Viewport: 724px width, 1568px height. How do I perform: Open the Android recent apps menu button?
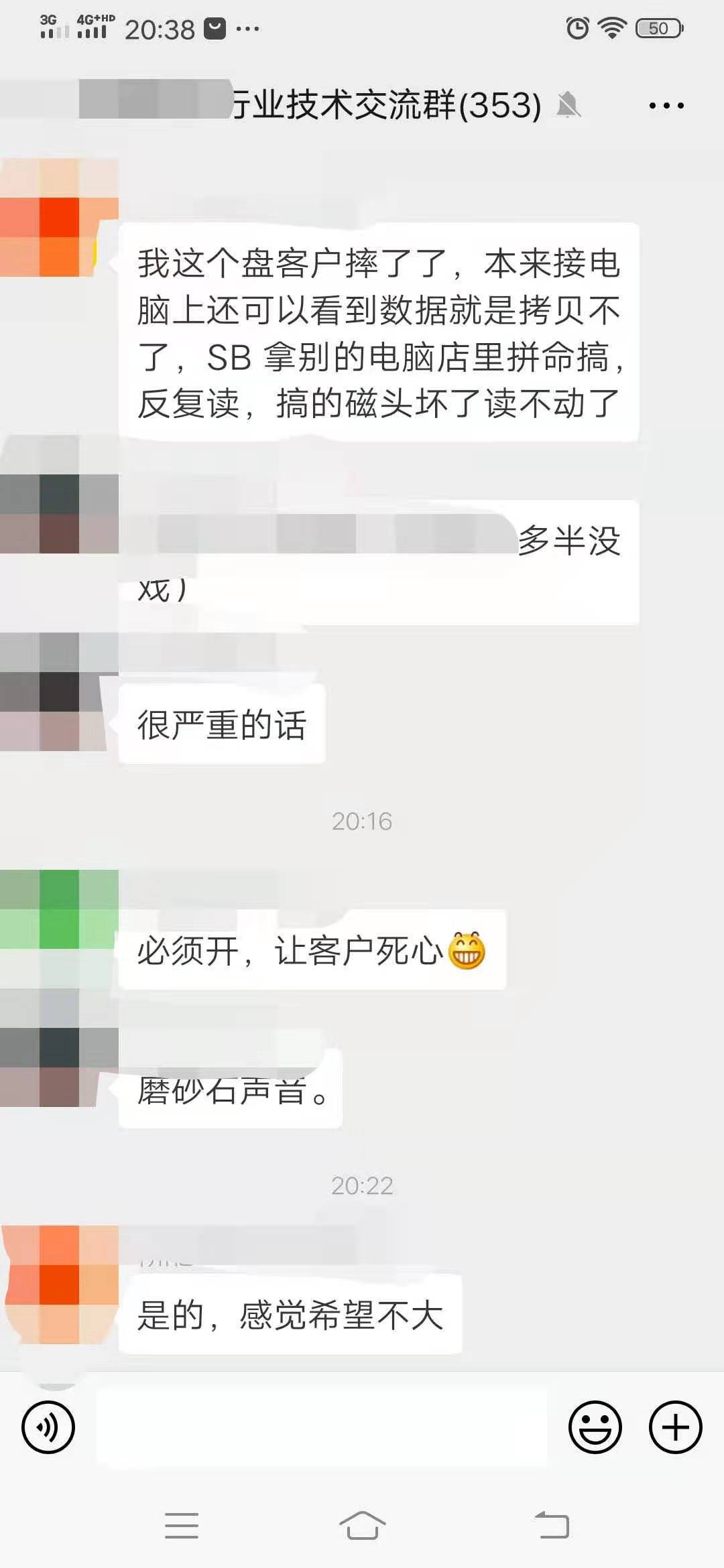click(182, 1526)
